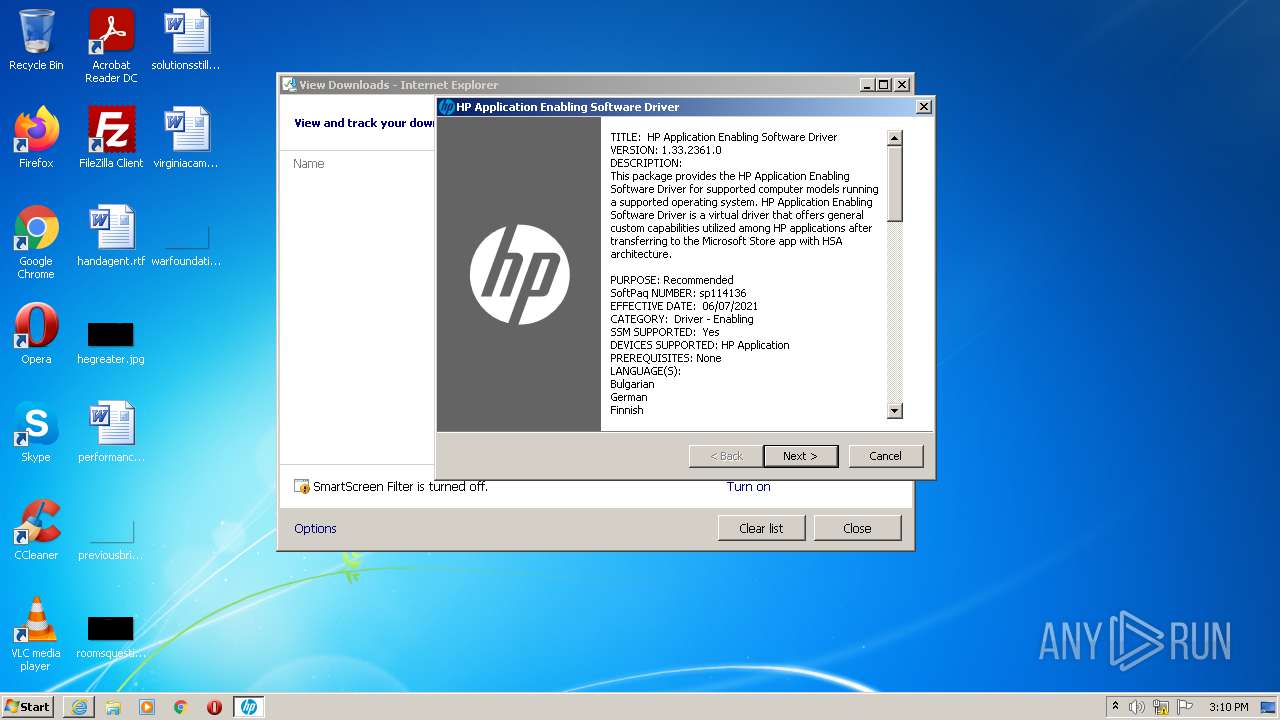Launch CCleaner desktop shortcut
Screen dimensions: 1280x720
tap(36, 530)
